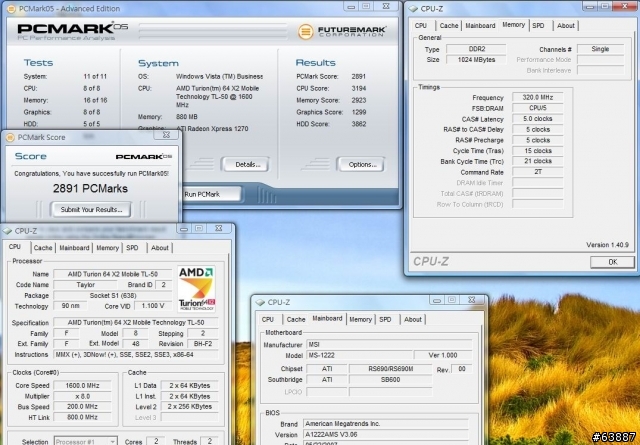Image resolution: width=640 pixels, height=445 pixels.
Task: Click the Southbridge field SB600
Action: tap(390, 379)
